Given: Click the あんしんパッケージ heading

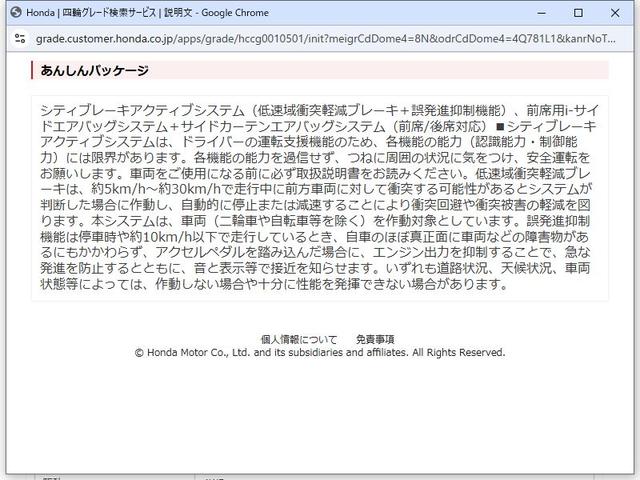Looking at the screenshot, I should (x=94, y=70).
